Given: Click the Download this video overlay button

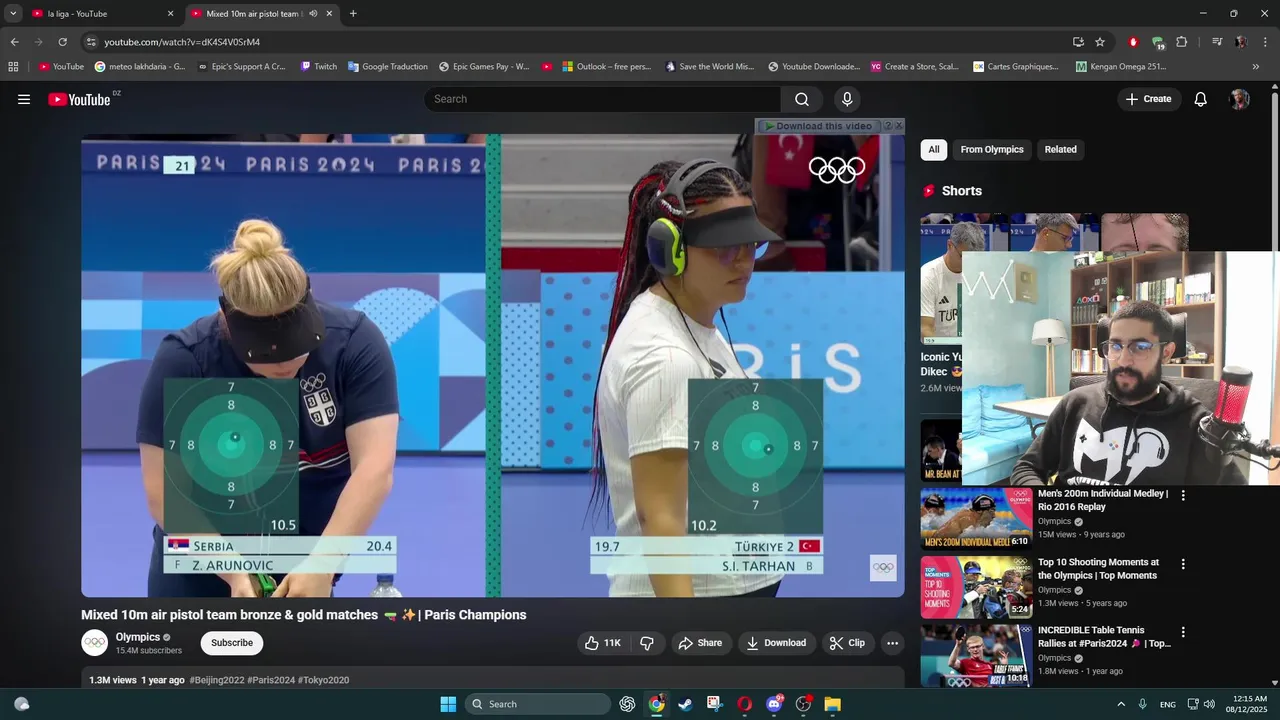Looking at the screenshot, I should coord(817,126).
